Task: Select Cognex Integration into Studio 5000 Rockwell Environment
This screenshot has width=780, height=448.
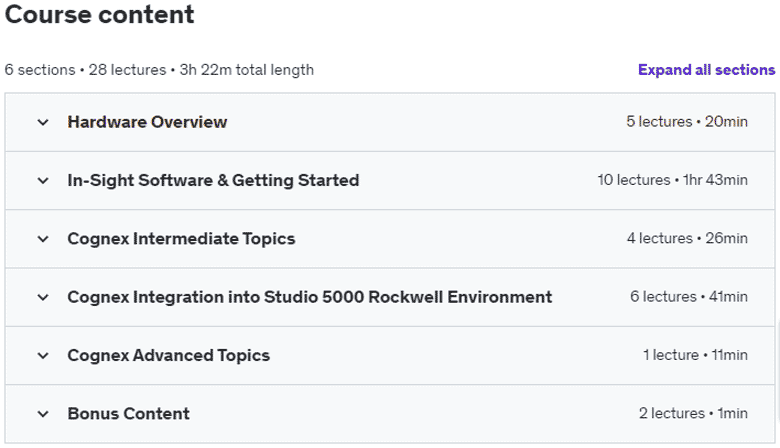Action: [309, 297]
